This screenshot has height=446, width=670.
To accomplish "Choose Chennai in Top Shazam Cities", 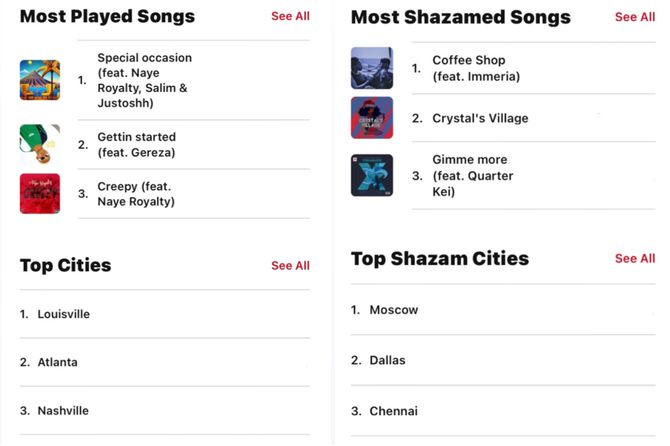I will 503,411.
